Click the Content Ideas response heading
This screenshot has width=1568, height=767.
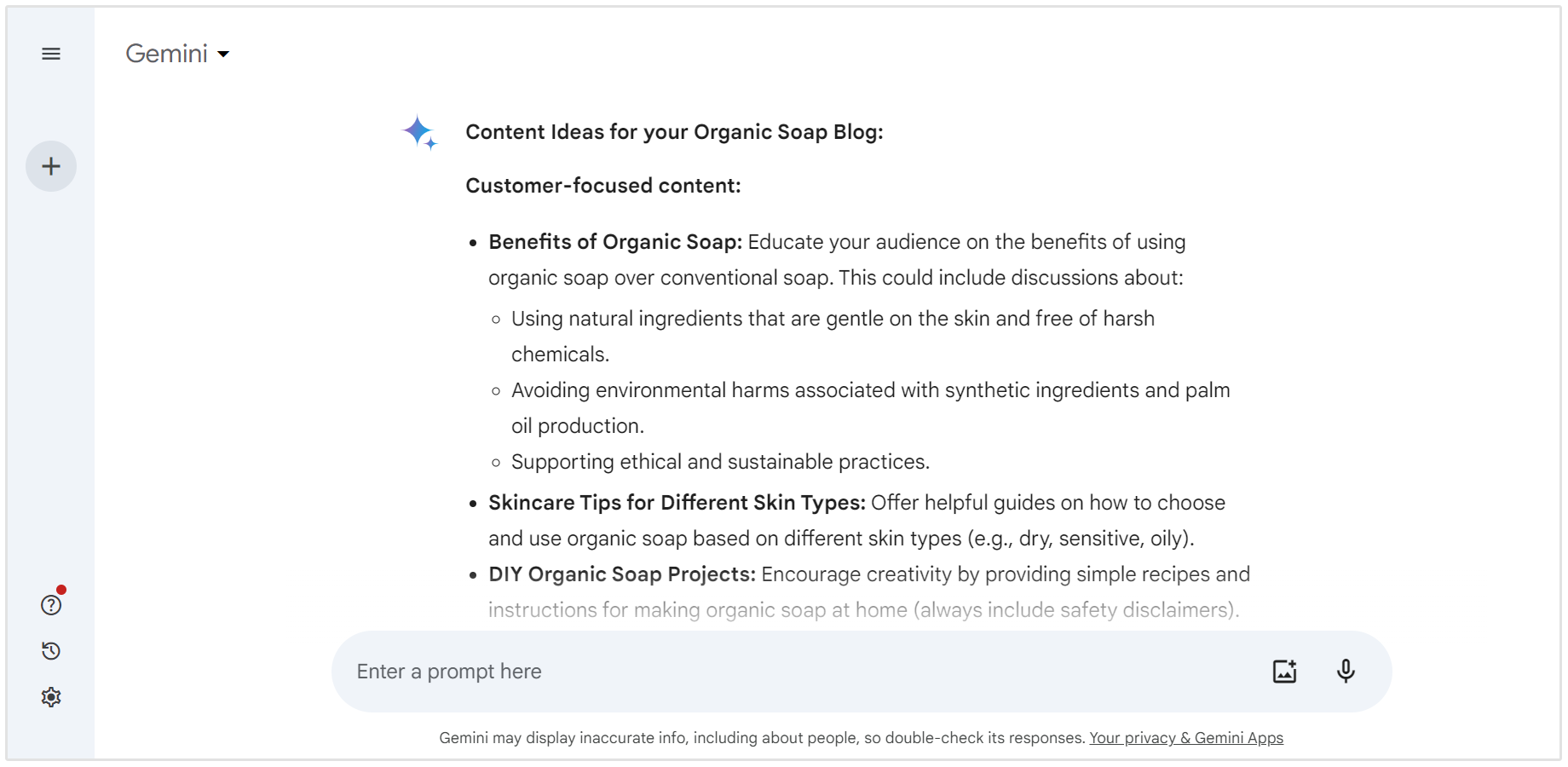click(x=674, y=132)
